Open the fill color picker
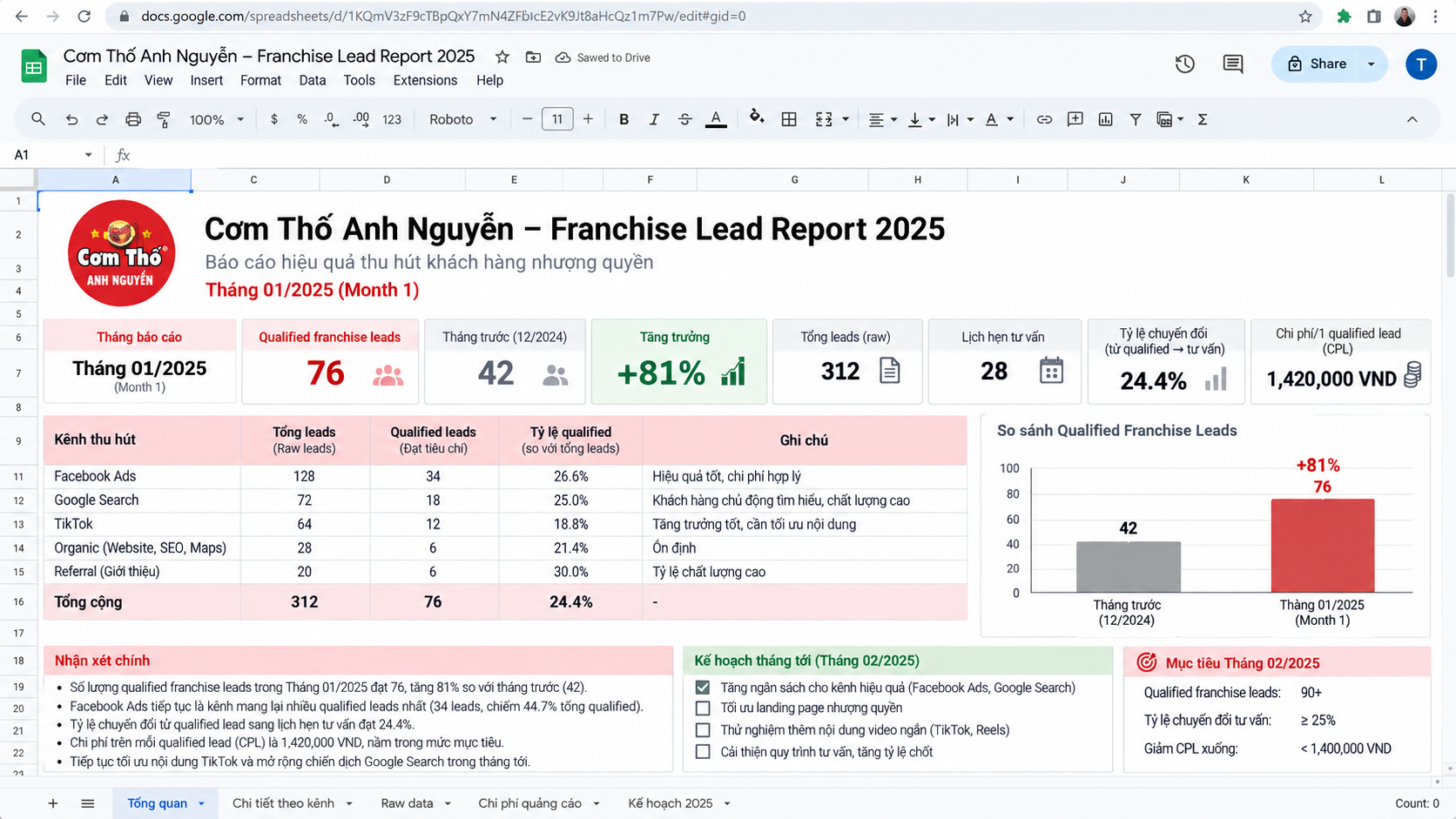1456x819 pixels. [x=757, y=117]
